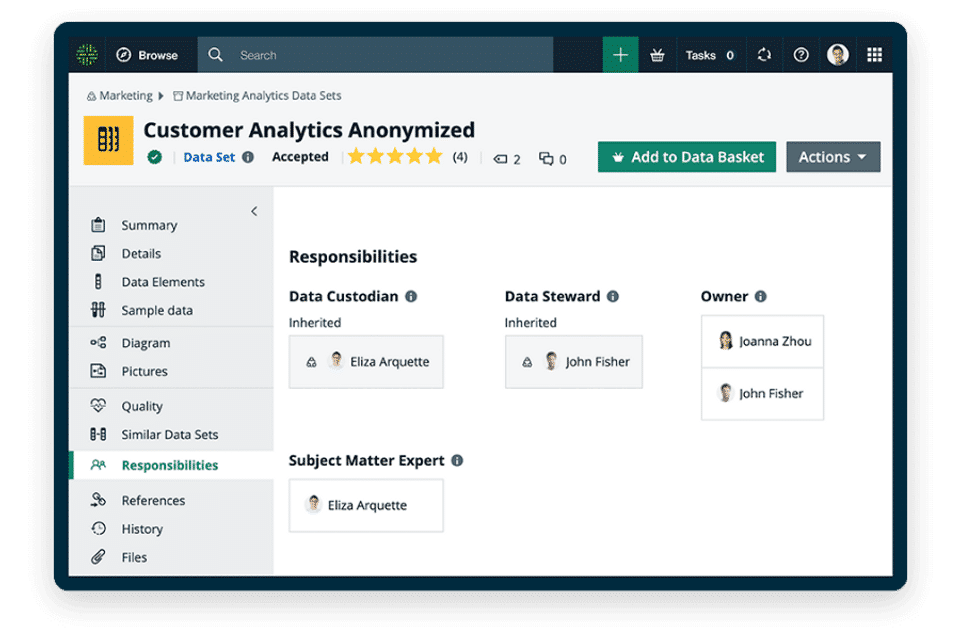The height and width of the screenshot is (640, 960).
Task: Open the Files tab
Action: [134, 557]
